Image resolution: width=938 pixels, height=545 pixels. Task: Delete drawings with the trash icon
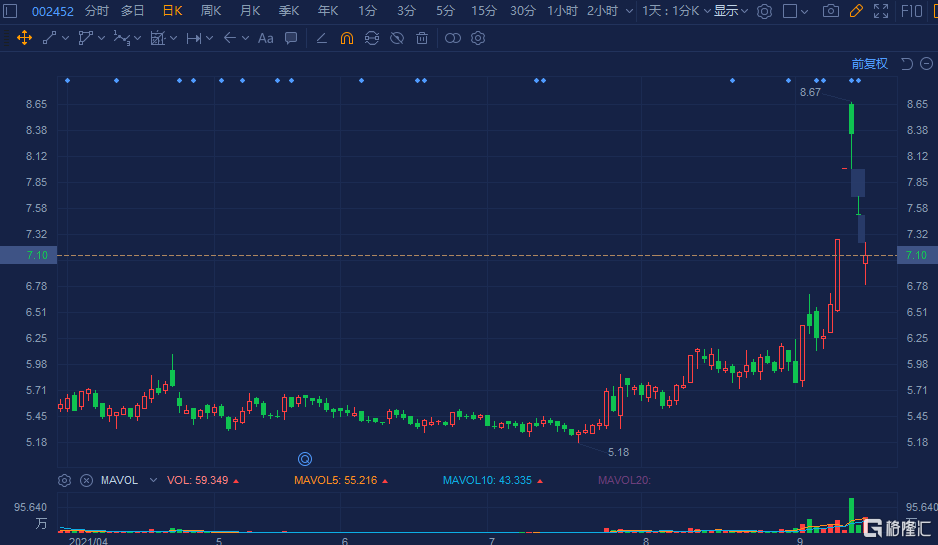pyautogui.click(x=422, y=38)
